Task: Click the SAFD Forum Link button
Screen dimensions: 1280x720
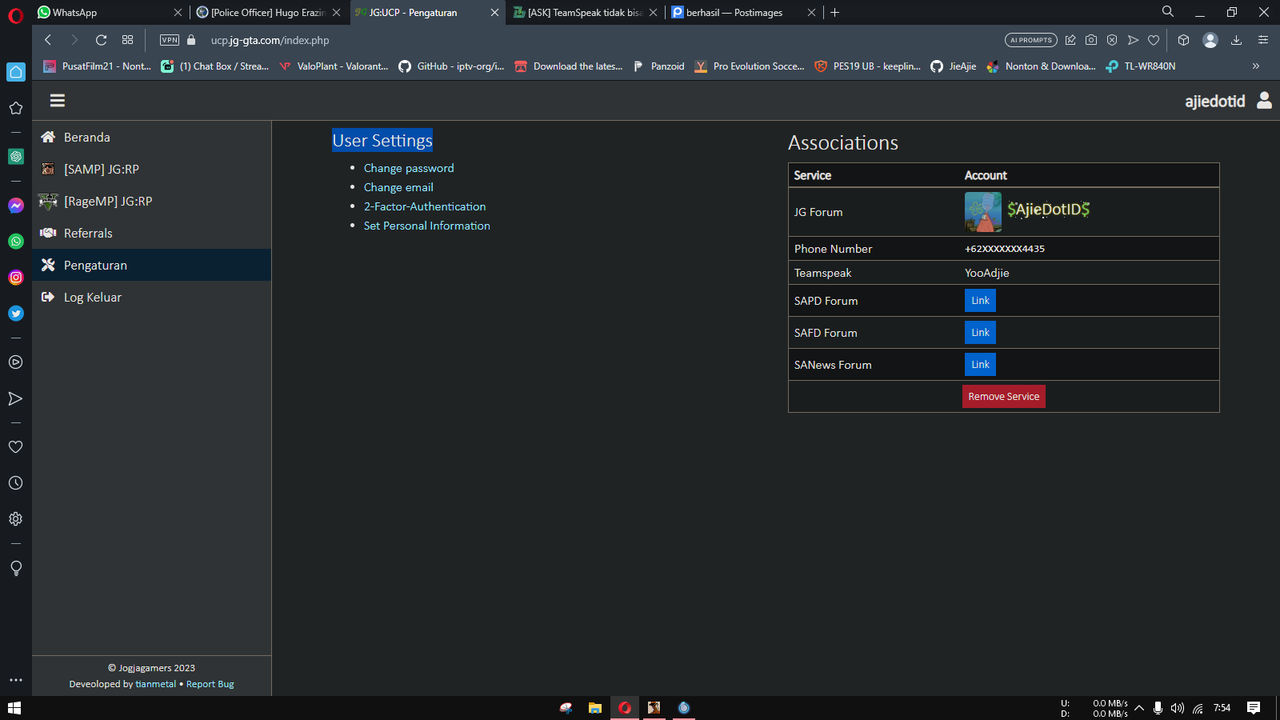Action: 980,332
